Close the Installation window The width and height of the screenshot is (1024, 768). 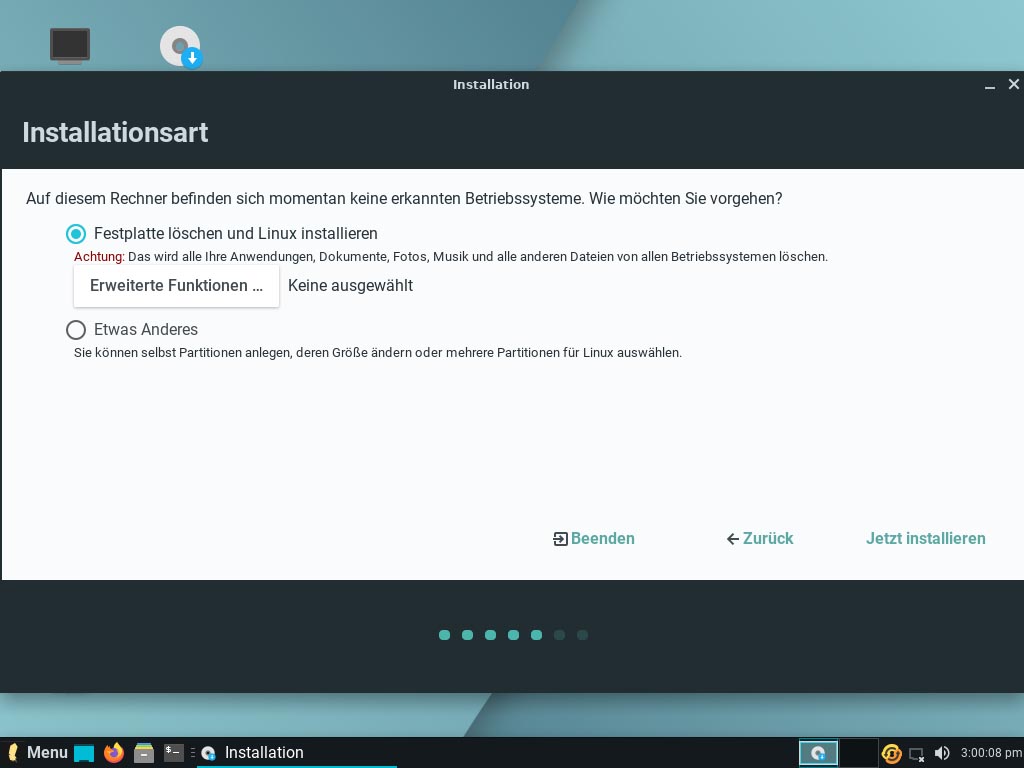click(x=1014, y=84)
